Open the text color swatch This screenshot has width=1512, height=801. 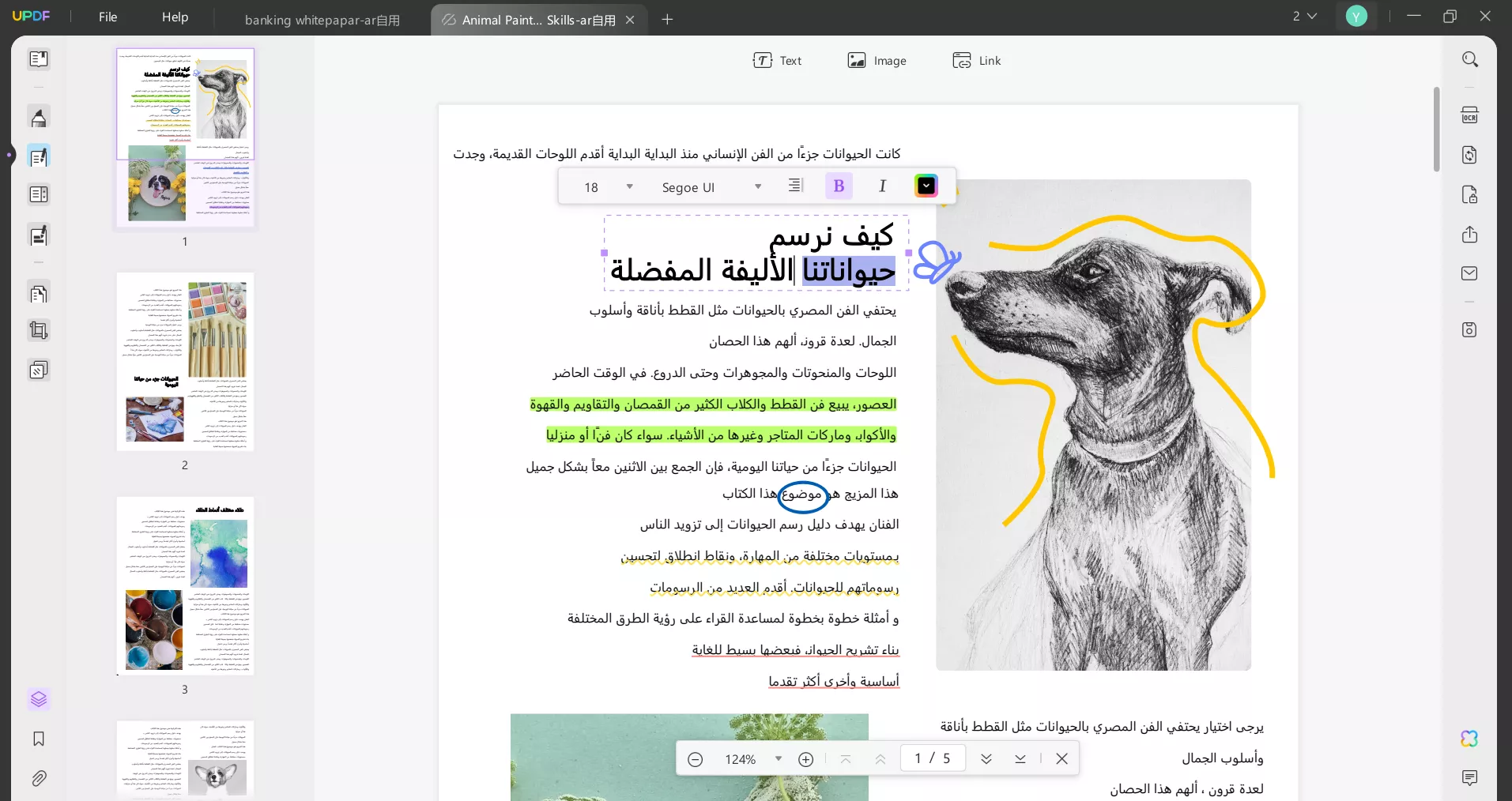(926, 186)
